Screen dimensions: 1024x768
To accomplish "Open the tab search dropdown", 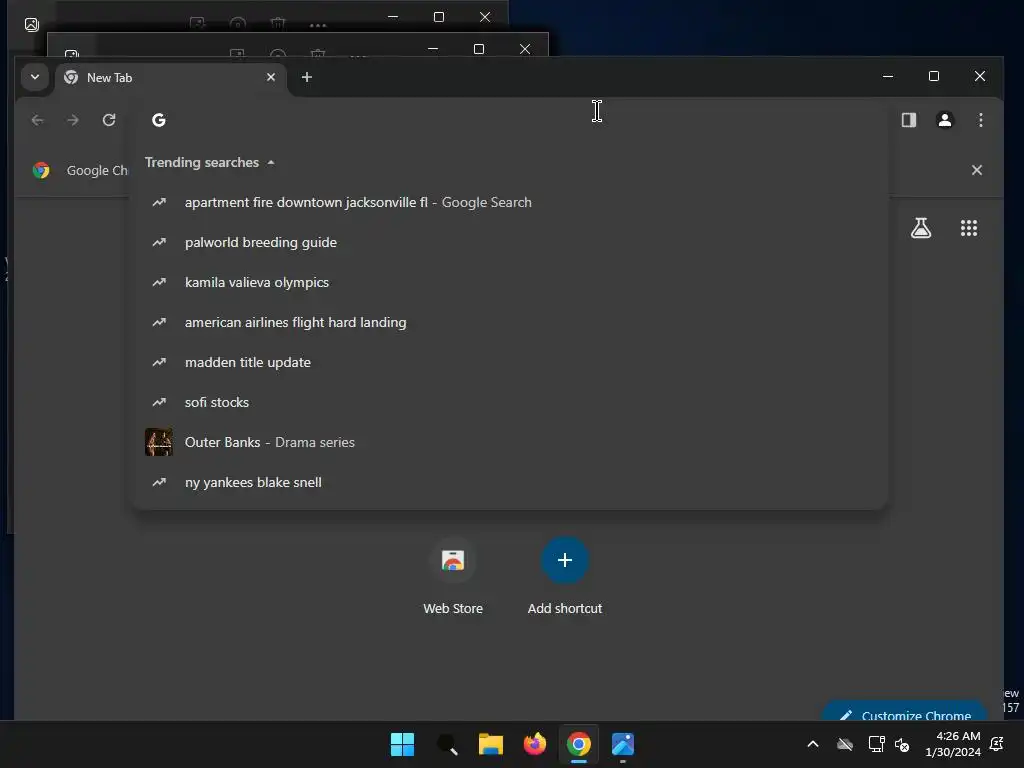I will 35,77.
